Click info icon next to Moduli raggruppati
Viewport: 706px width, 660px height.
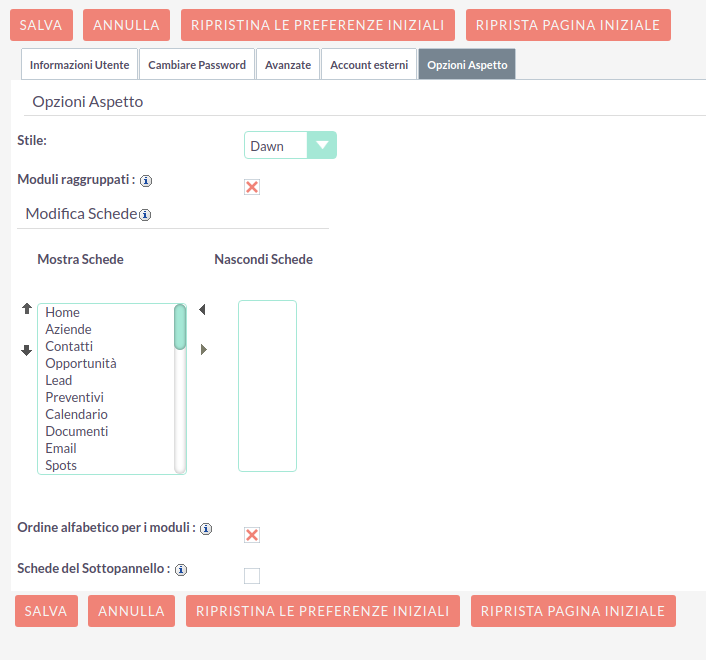(146, 181)
